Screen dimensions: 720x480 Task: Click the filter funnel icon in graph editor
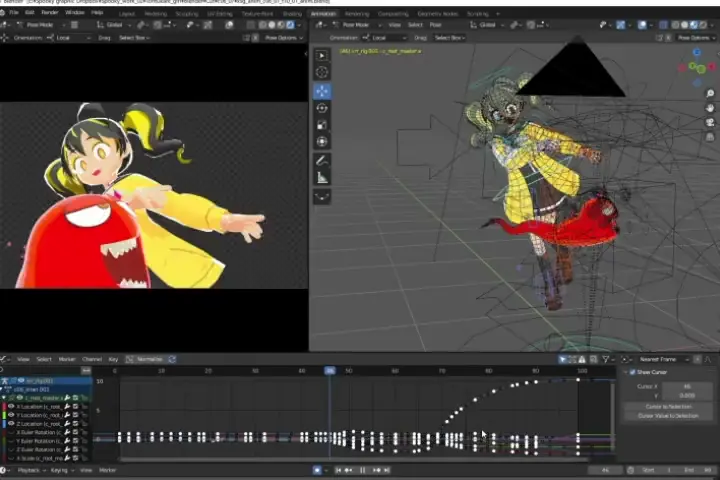pyautogui.click(x=606, y=359)
